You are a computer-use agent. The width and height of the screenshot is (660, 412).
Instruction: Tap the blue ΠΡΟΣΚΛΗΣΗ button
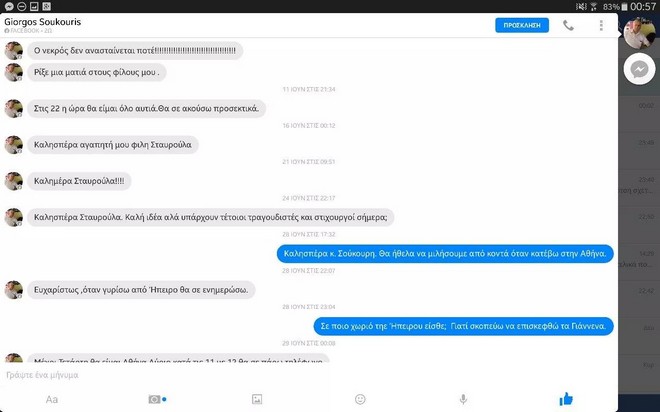522,25
